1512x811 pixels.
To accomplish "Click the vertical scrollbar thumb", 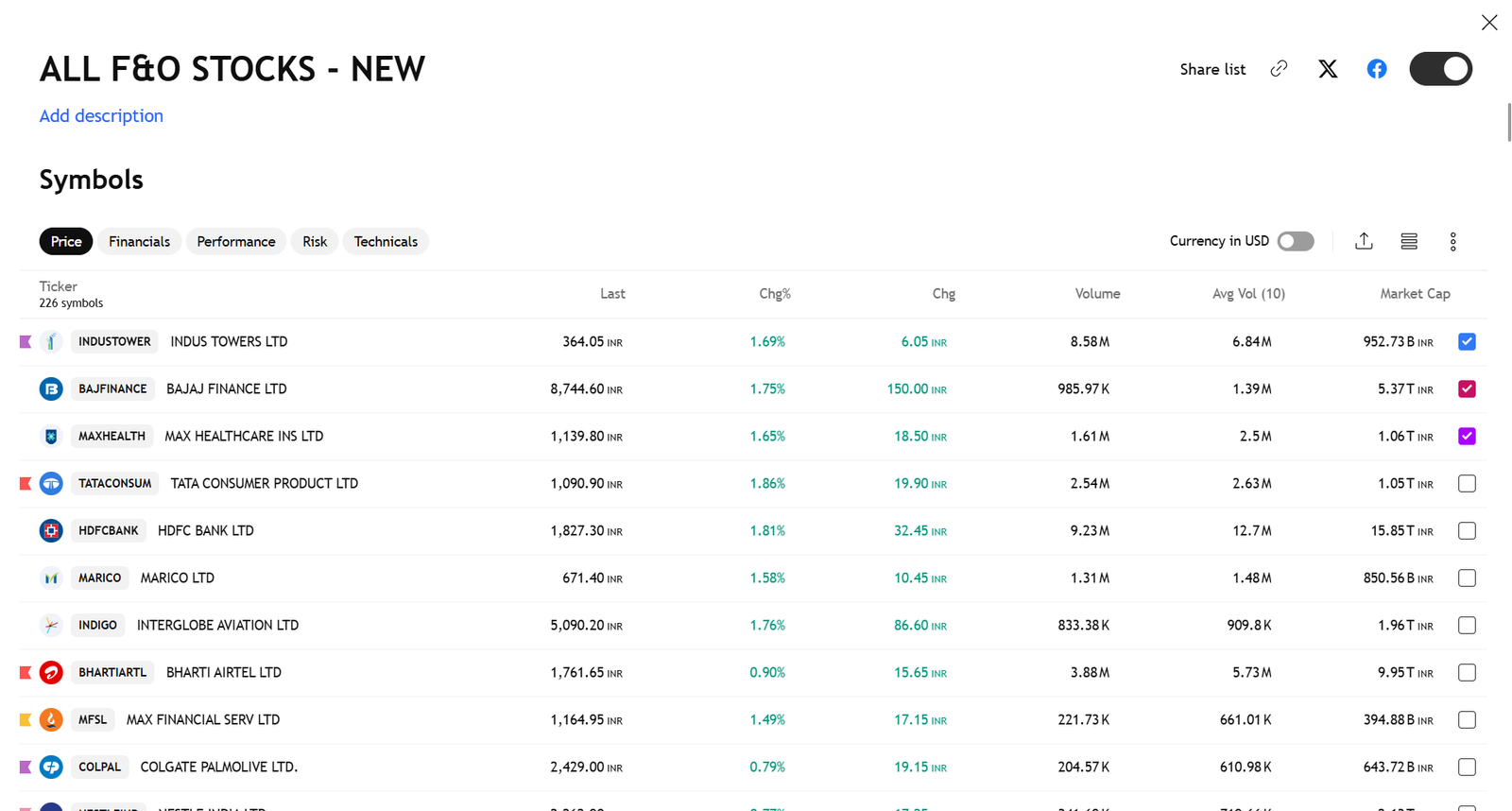I will pos(1508,122).
